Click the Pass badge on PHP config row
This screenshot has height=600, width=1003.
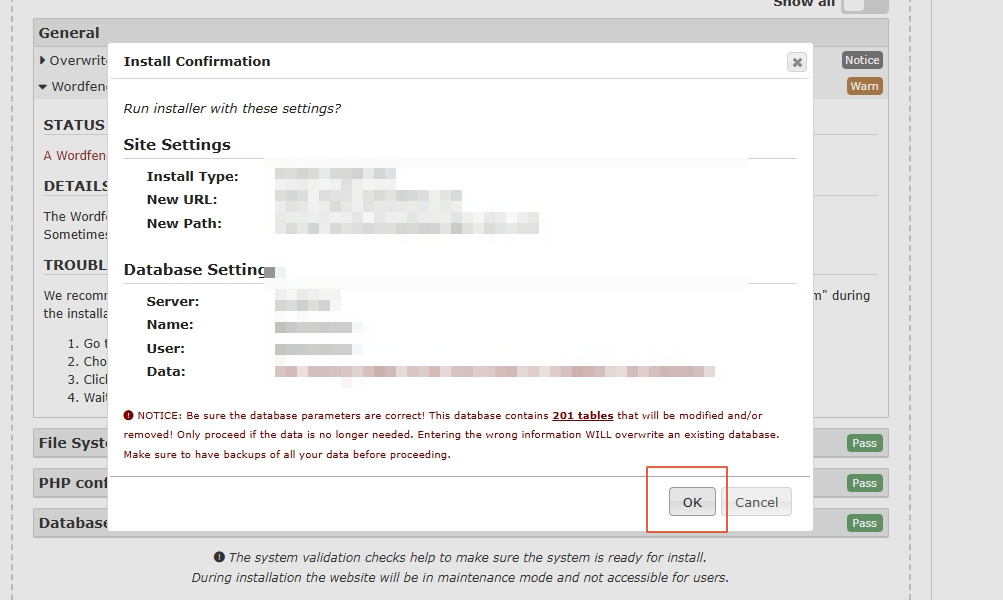(864, 483)
